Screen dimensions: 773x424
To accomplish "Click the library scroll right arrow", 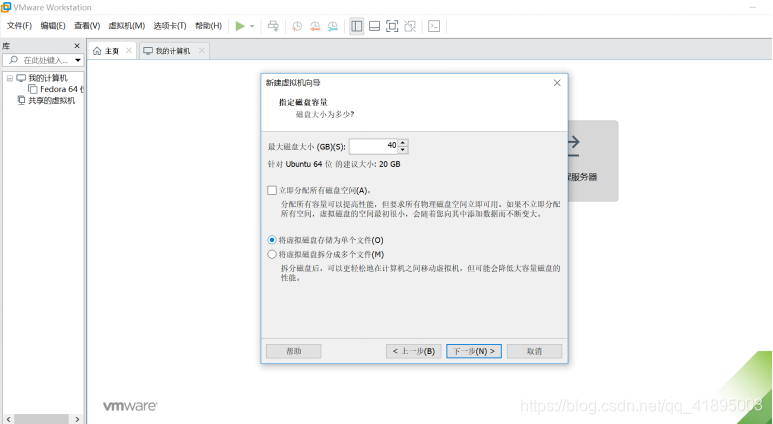I will [77, 419].
